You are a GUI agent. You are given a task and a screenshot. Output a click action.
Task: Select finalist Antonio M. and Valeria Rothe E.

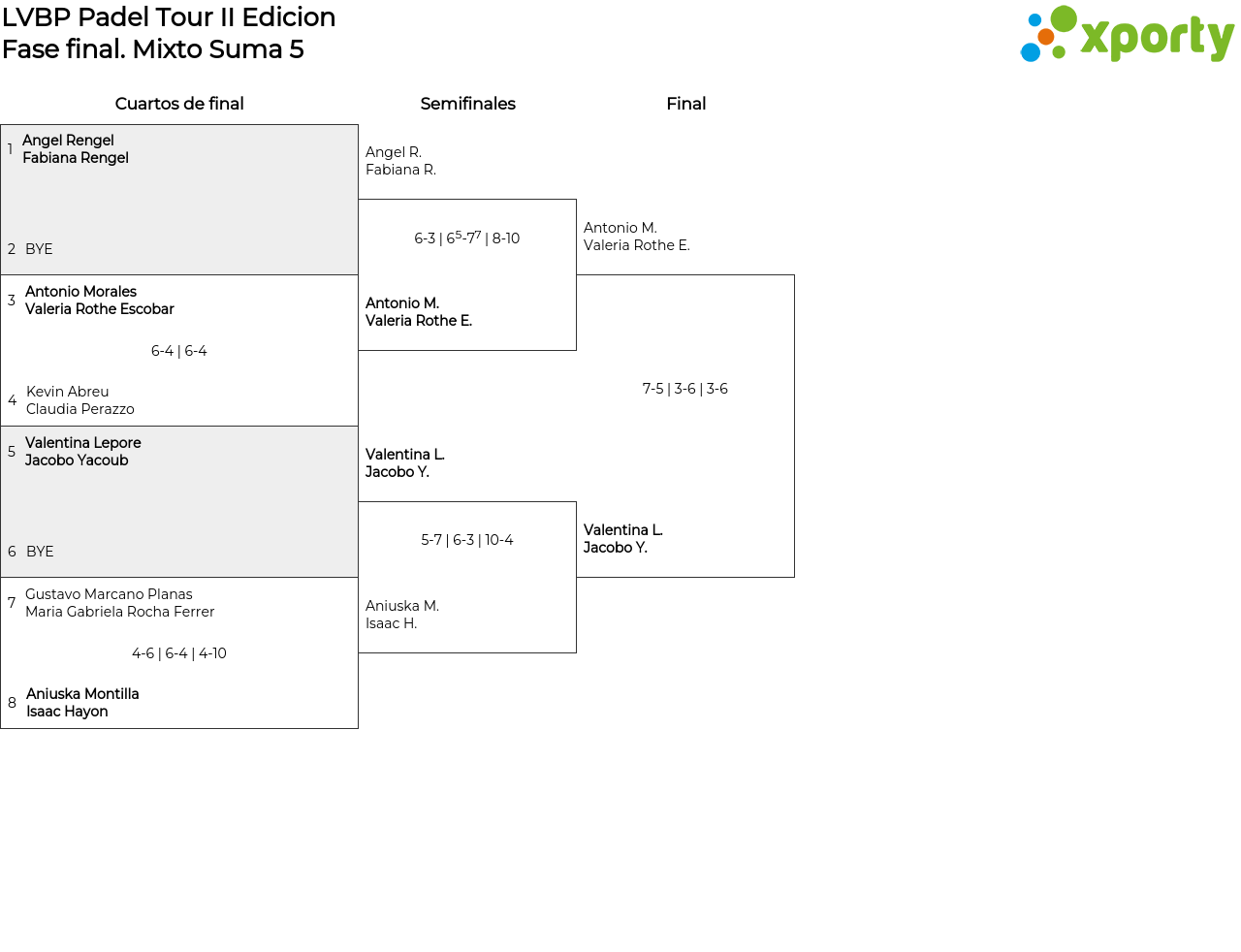636,237
